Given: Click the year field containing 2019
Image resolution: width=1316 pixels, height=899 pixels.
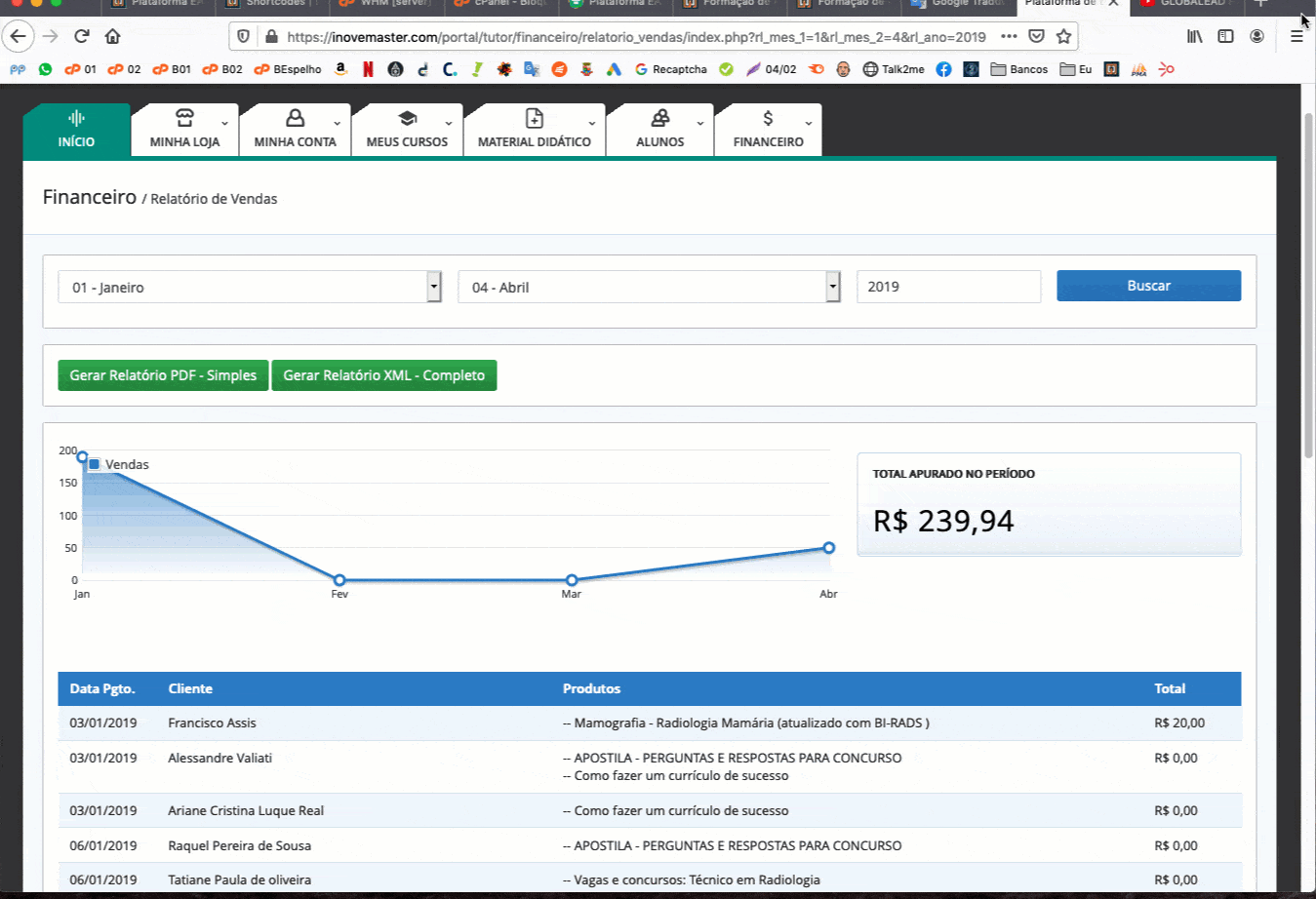Looking at the screenshot, I should point(948,287).
